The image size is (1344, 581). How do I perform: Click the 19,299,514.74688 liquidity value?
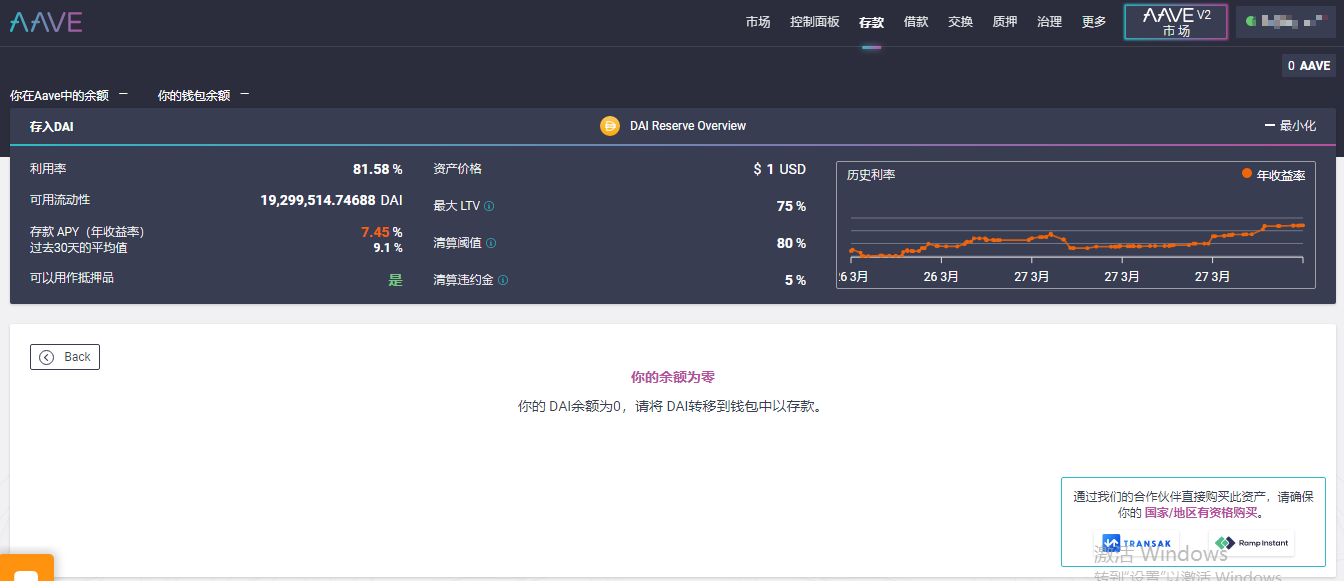(x=318, y=200)
